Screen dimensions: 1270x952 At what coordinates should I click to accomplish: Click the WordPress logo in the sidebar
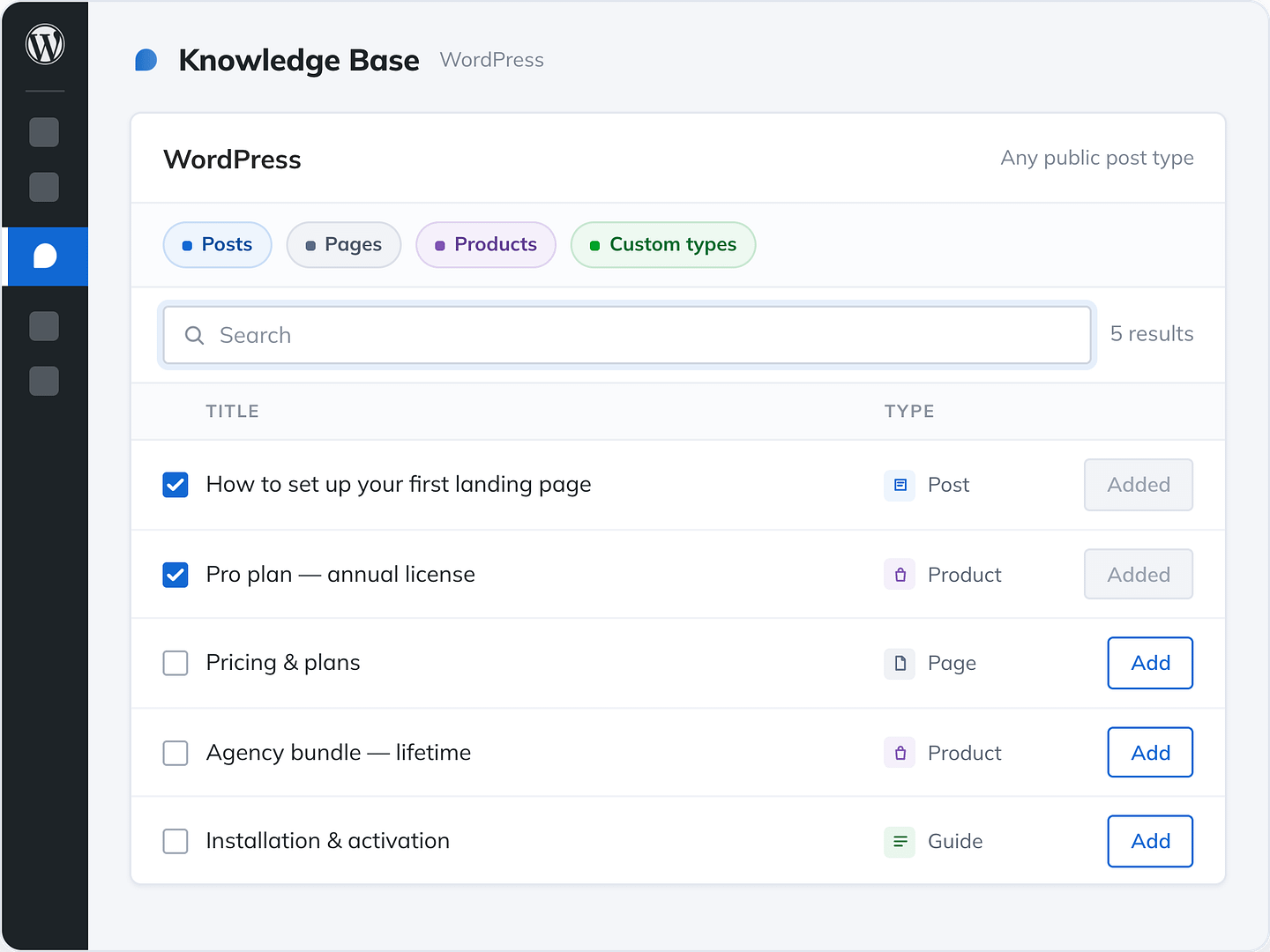(x=45, y=44)
